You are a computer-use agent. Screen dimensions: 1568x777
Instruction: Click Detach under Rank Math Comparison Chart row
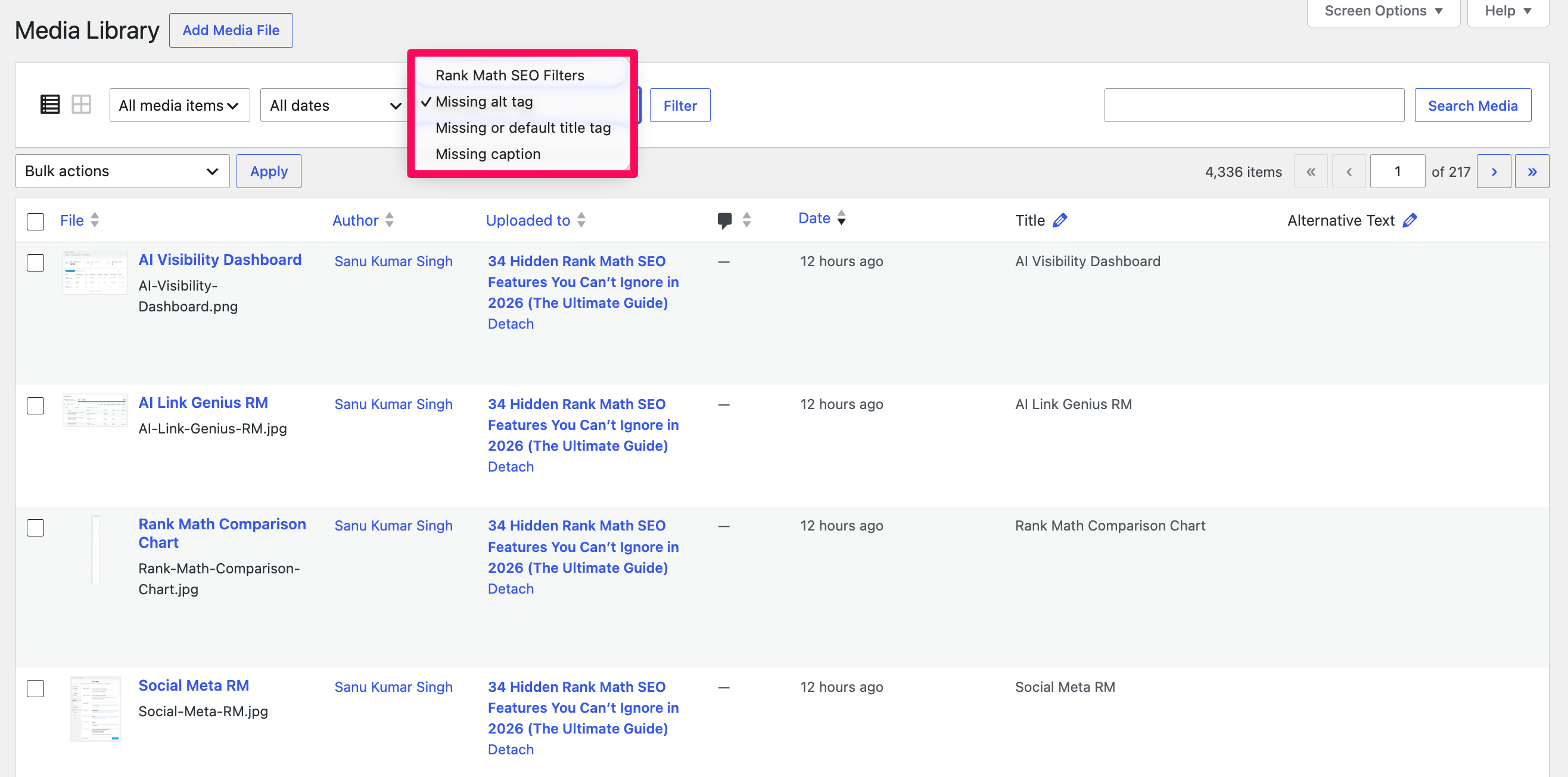tap(511, 589)
